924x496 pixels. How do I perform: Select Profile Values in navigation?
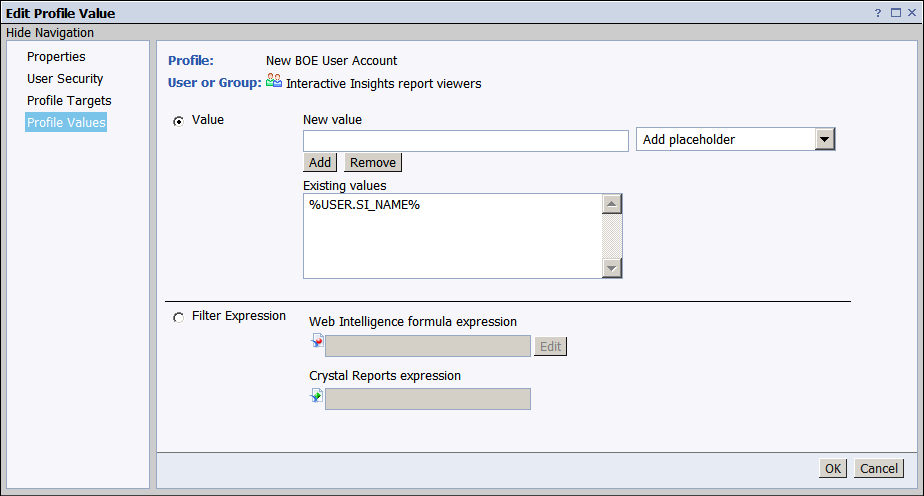coord(66,123)
